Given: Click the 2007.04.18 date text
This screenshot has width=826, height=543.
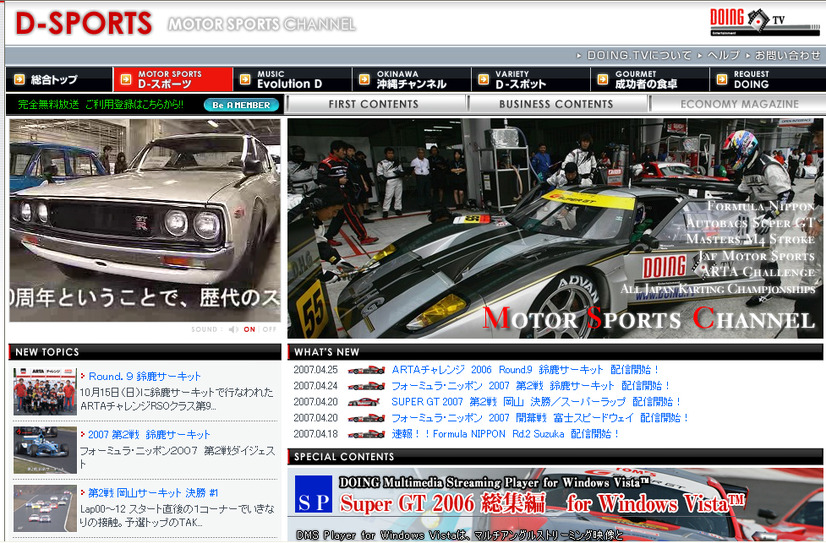Looking at the screenshot, I should 316,434.
